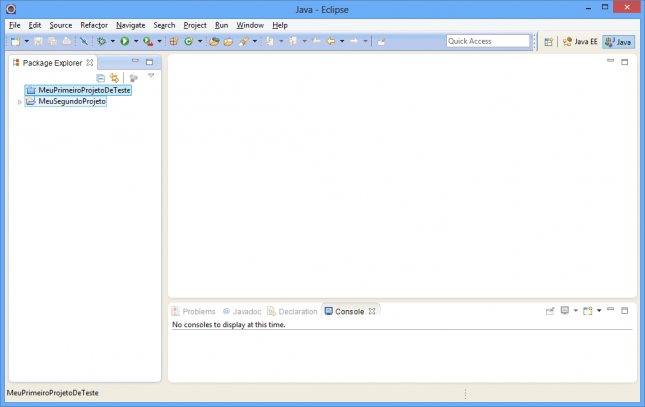Select the Package Explorer tab
645x407 pixels.
pos(52,63)
